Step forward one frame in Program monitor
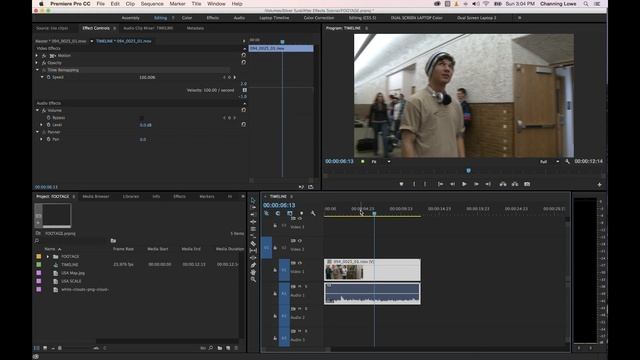The width and height of the screenshot is (640, 360). (476, 184)
